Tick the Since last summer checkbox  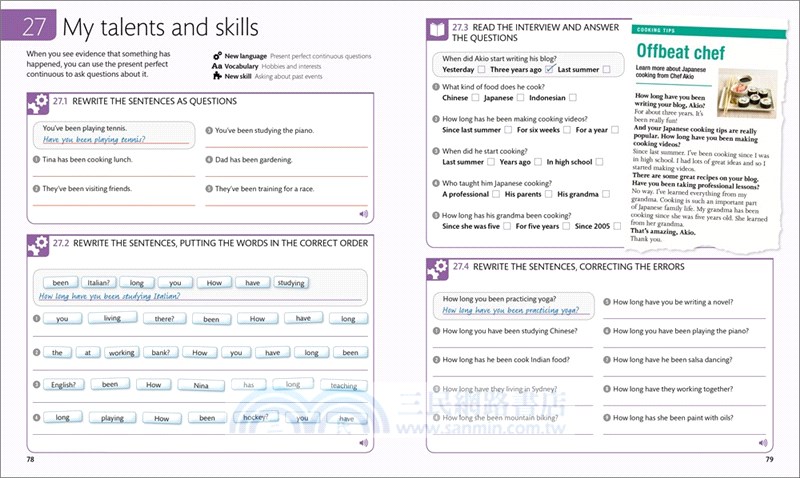click(508, 130)
